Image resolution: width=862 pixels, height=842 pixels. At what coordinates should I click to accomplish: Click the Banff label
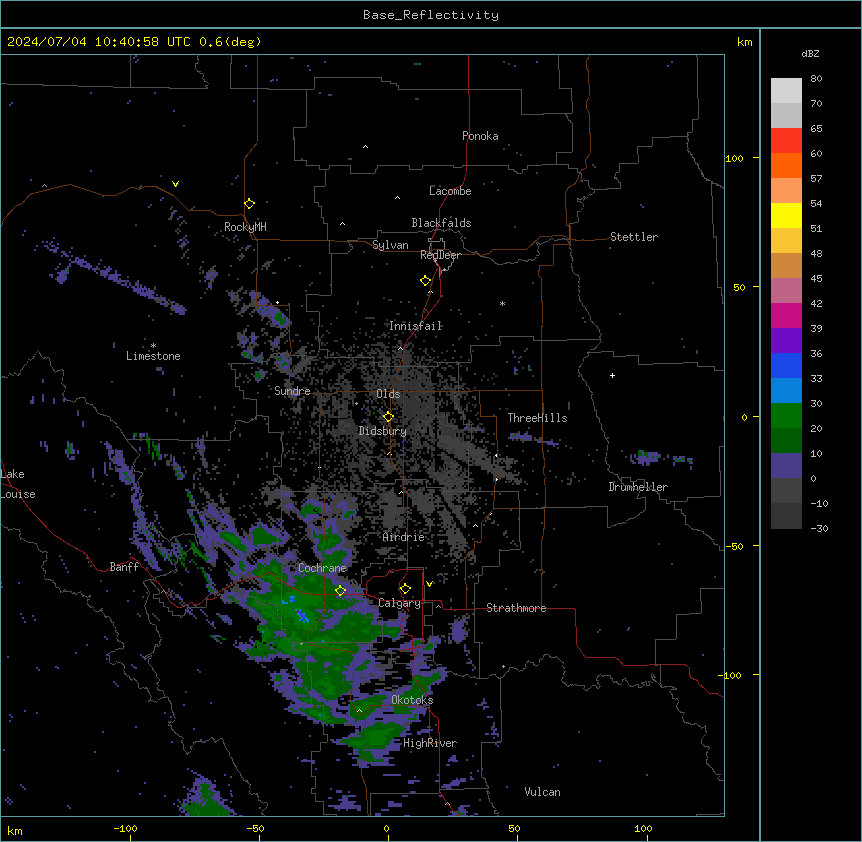[124, 567]
